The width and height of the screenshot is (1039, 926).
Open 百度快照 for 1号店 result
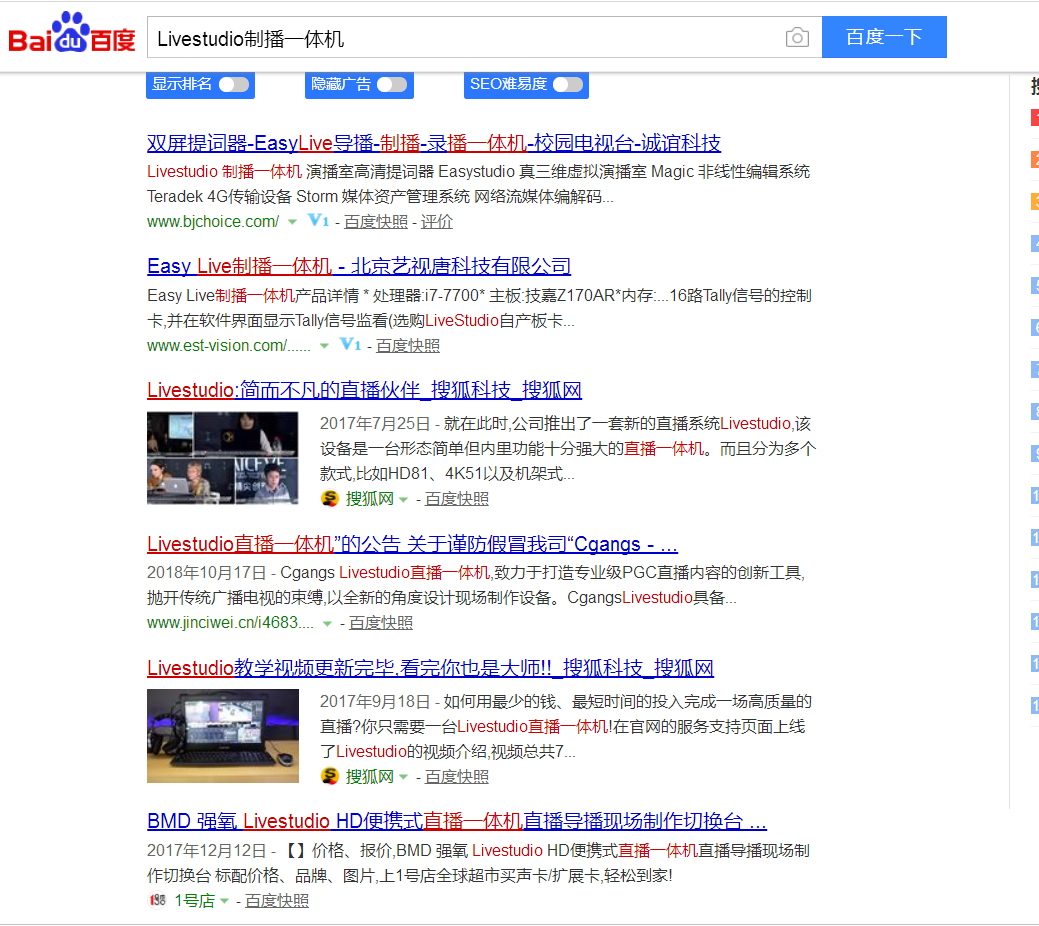[277, 900]
